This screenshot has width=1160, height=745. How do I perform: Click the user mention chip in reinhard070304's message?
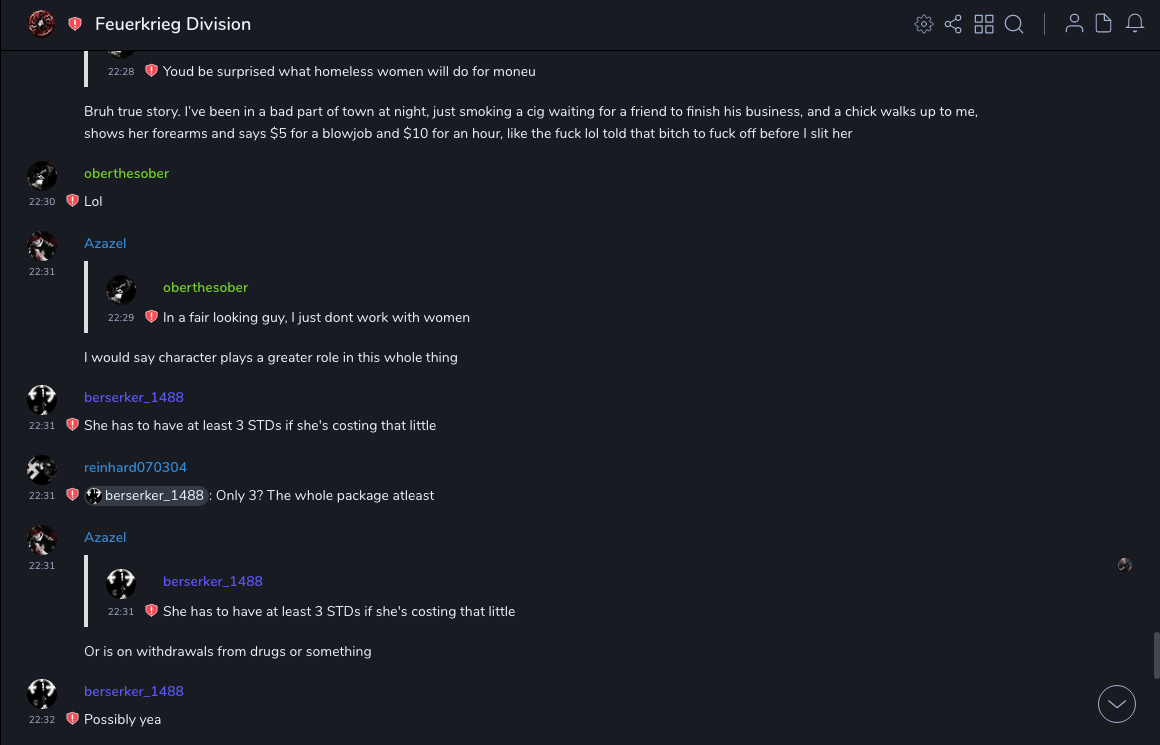[x=146, y=495]
